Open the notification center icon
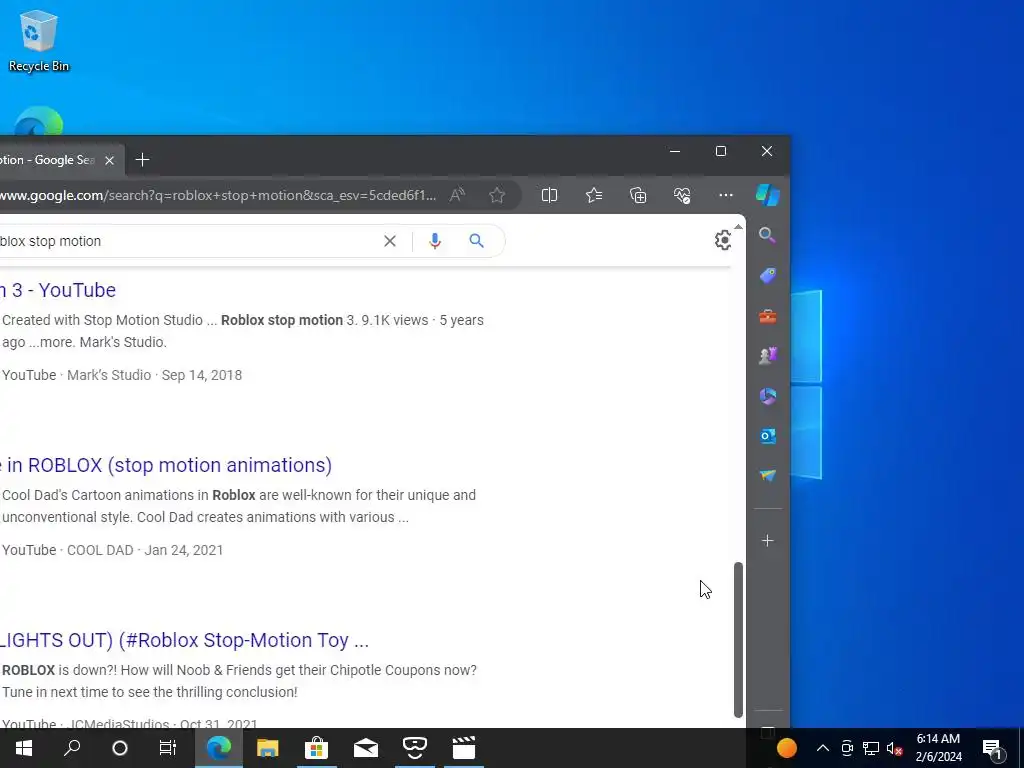This screenshot has height=768, width=1024. tap(993, 748)
